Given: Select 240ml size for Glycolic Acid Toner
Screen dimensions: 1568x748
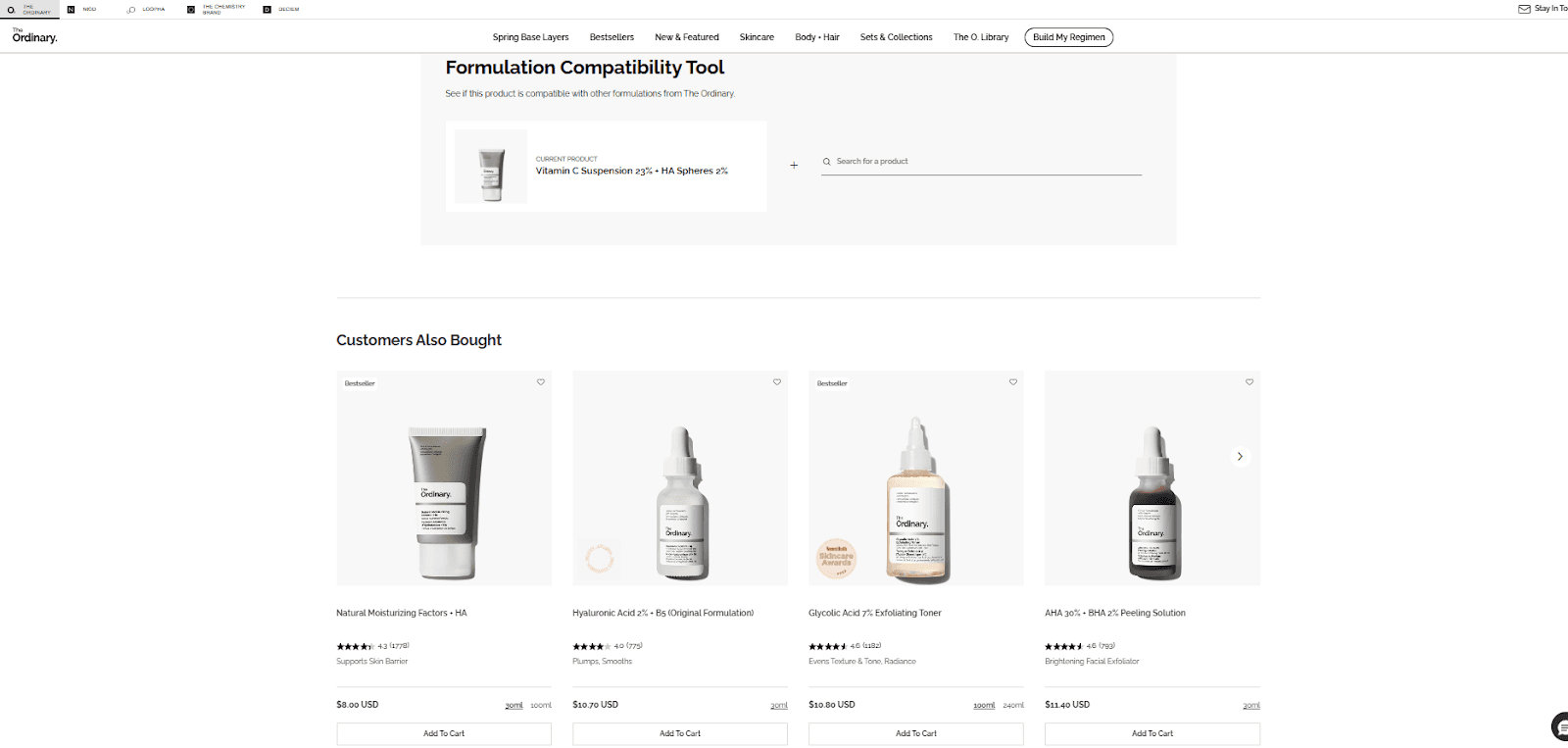Looking at the screenshot, I should click(x=1013, y=706).
